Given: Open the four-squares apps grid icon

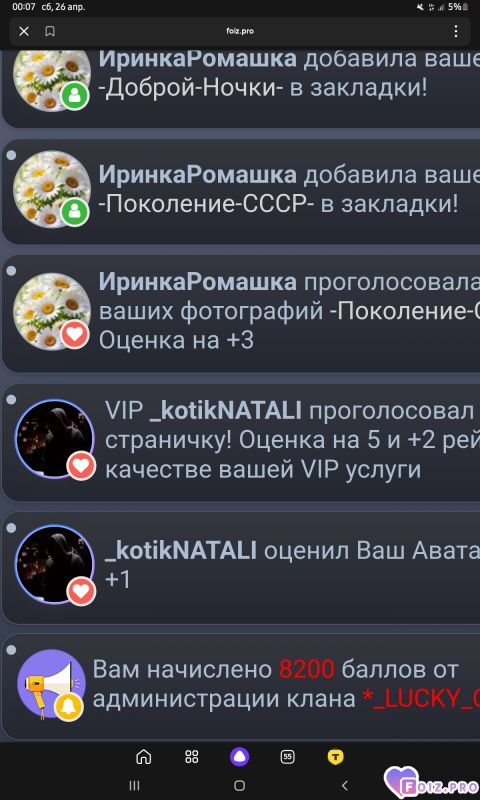Looking at the screenshot, I should click(192, 757).
